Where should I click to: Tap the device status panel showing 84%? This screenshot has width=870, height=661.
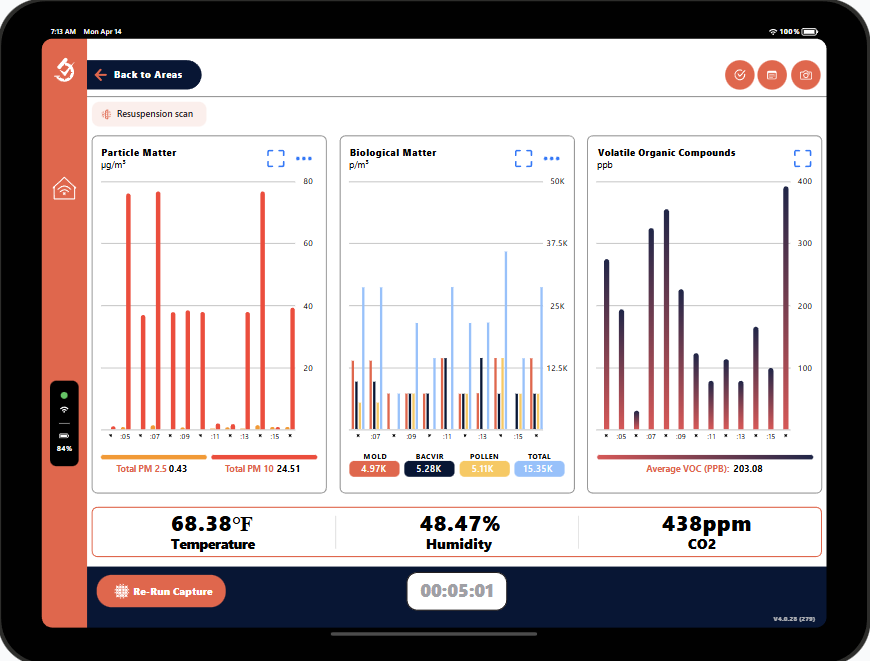64,423
